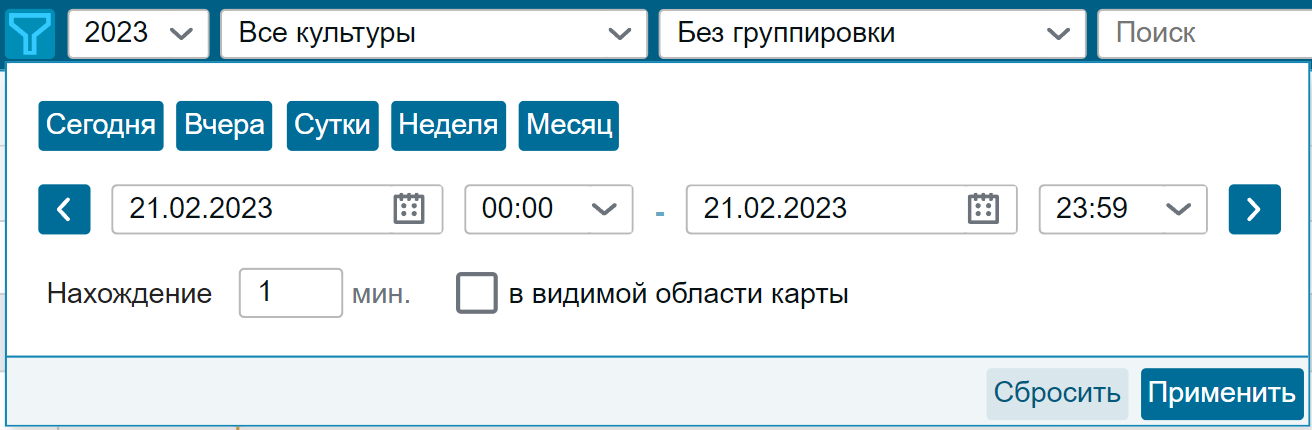Open calendar picker for start date
1312x430 pixels.
tap(409, 208)
